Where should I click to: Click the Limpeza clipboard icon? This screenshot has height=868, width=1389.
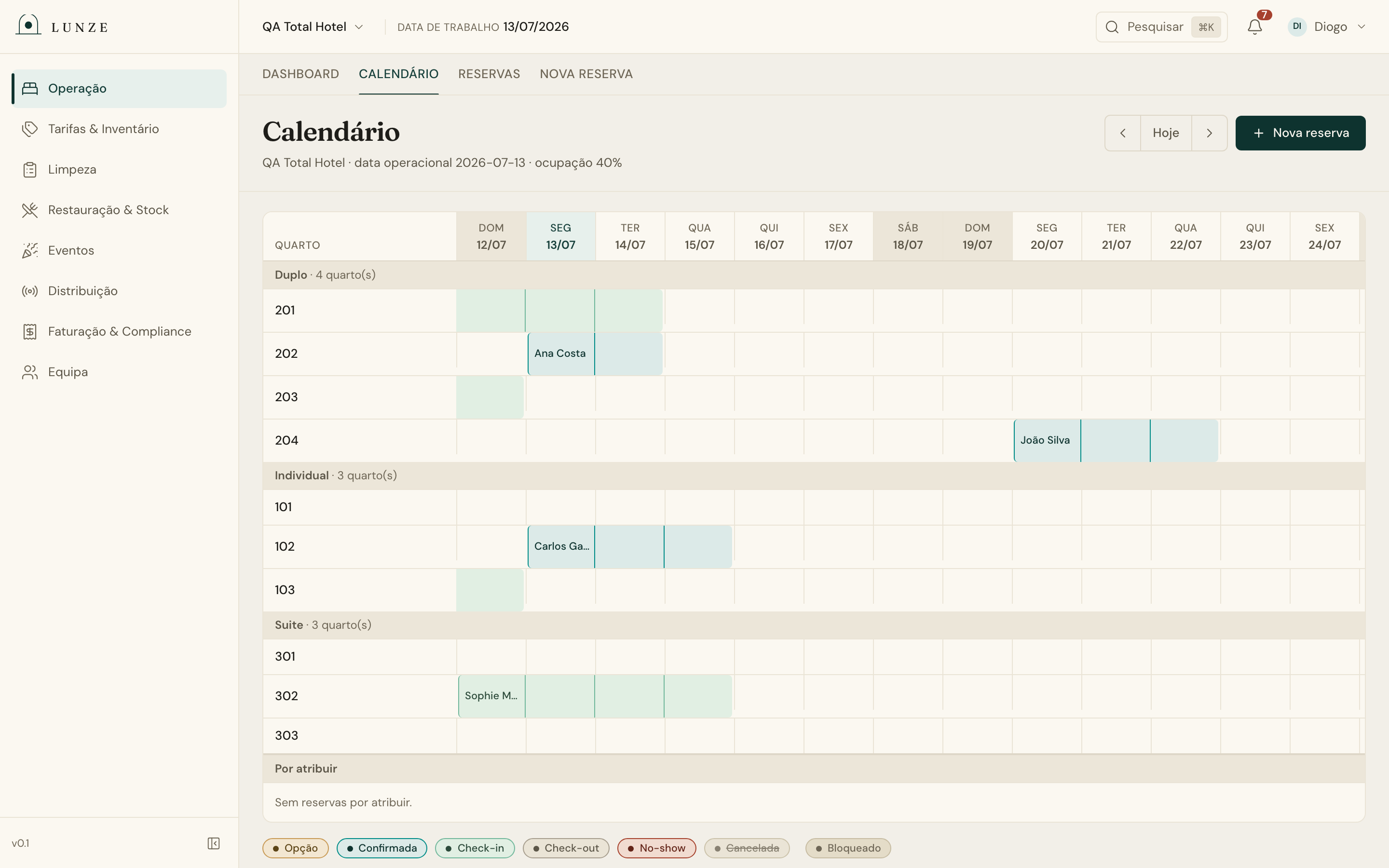30,169
